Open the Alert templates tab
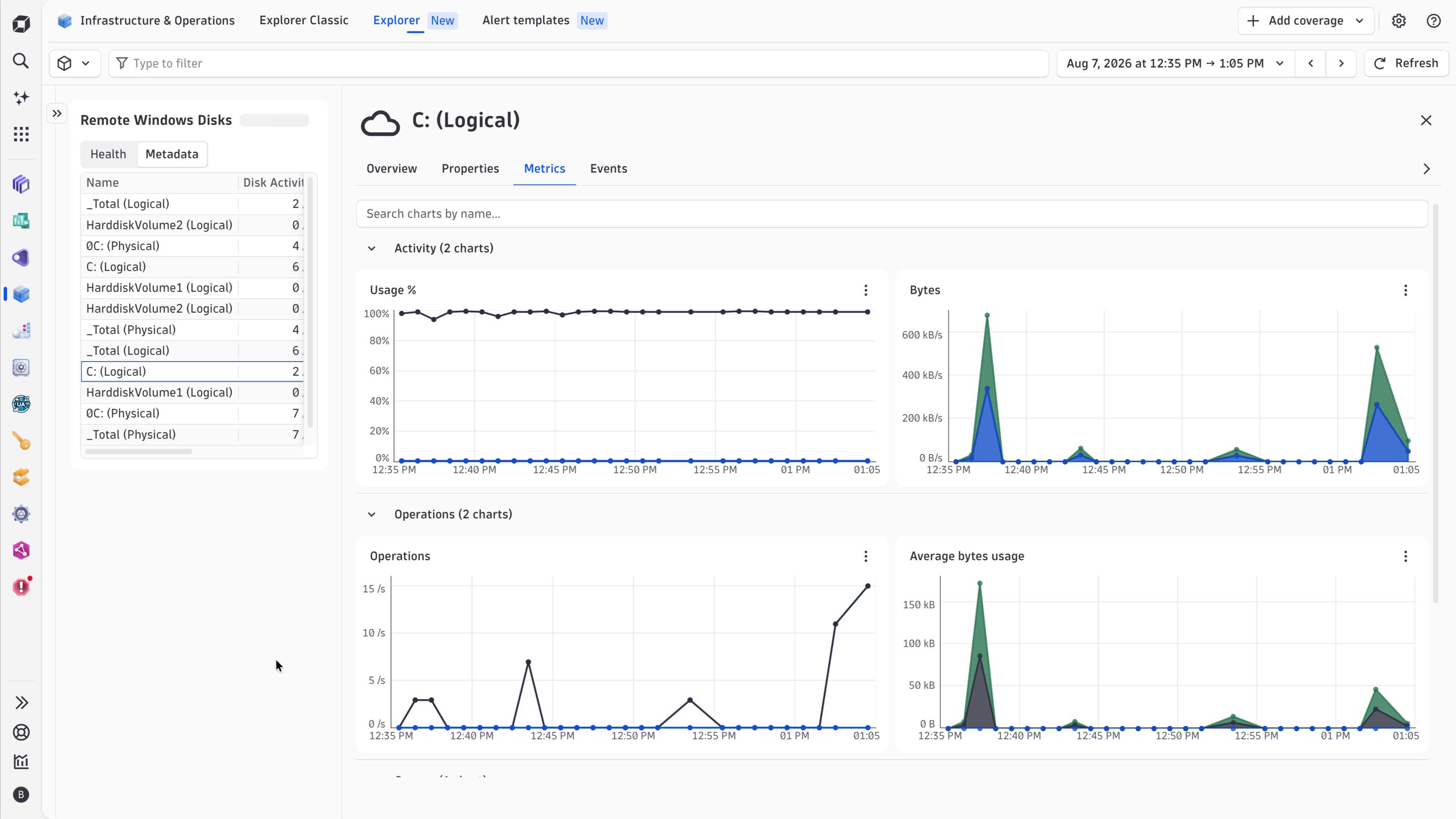Image resolution: width=1456 pixels, height=819 pixels. (544, 20)
